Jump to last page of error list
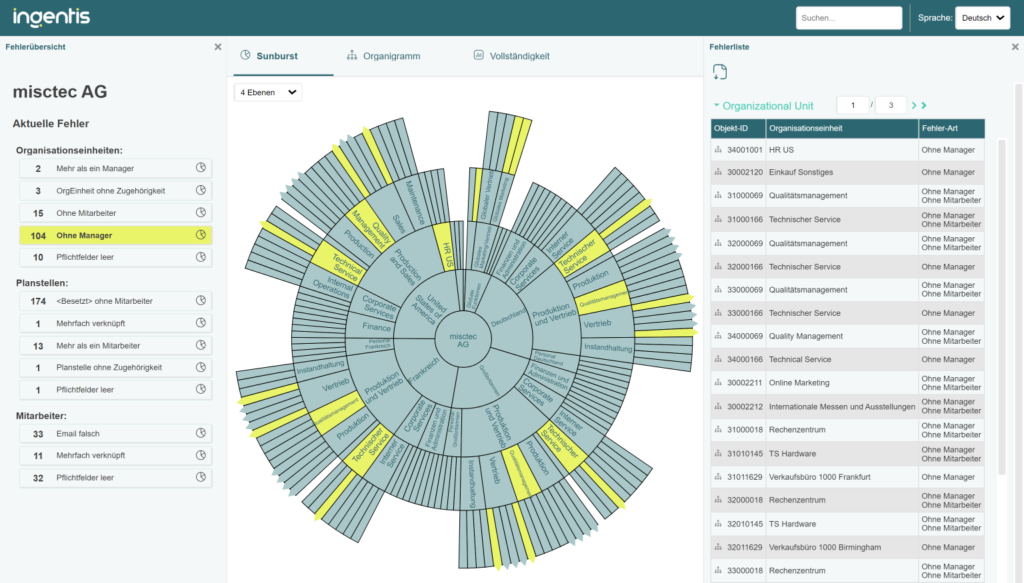 click(924, 105)
